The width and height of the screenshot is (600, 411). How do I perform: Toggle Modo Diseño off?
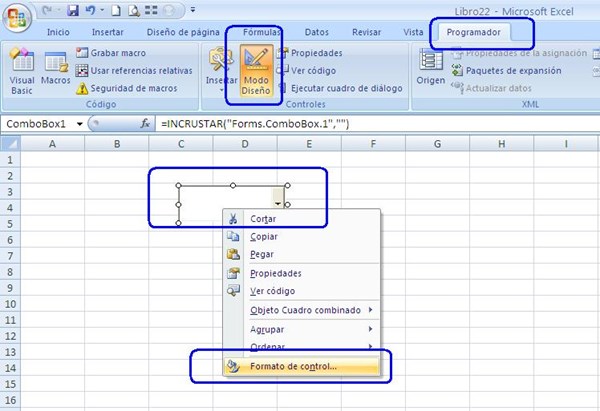coord(256,70)
